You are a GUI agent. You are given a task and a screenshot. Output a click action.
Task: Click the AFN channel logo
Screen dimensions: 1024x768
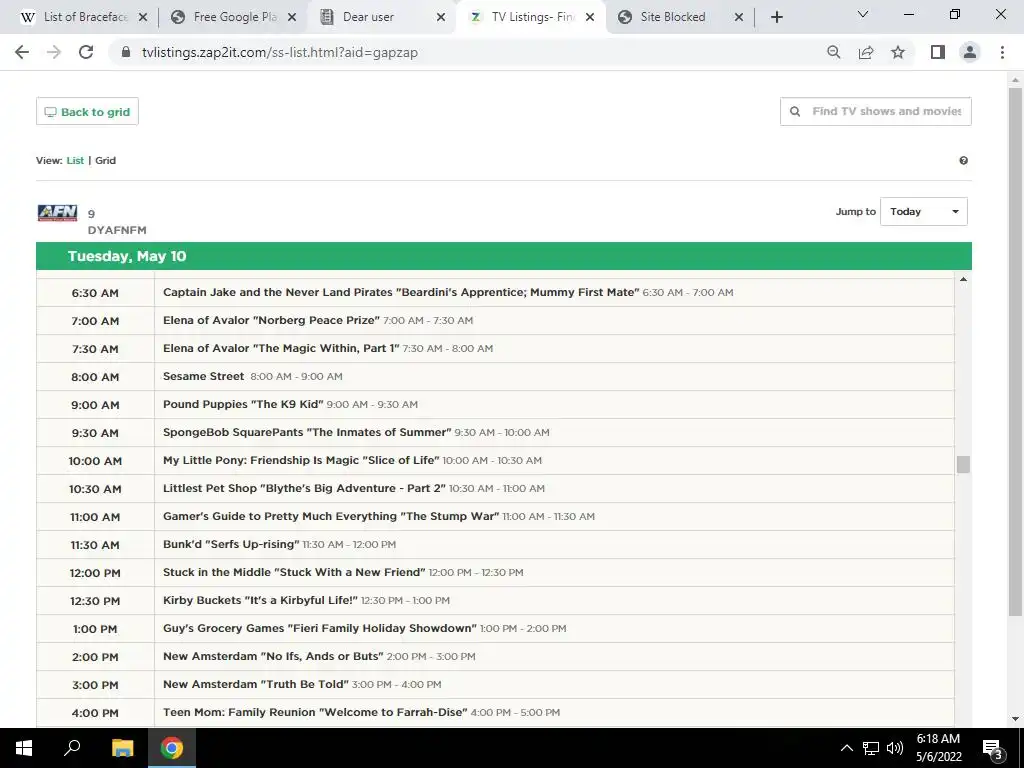pos(57,212)
